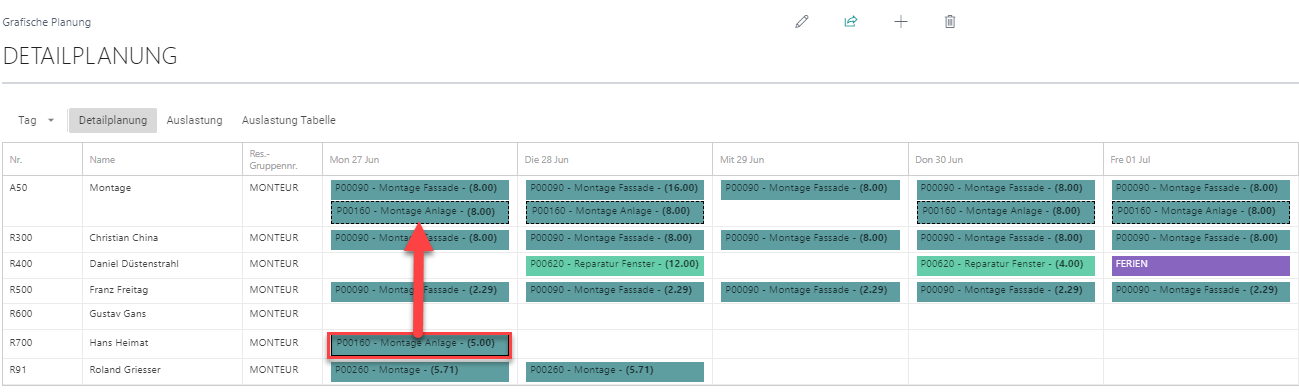1299x392 pixels.
Task: Select the R400 row number
Action: (x=20, y=264)
